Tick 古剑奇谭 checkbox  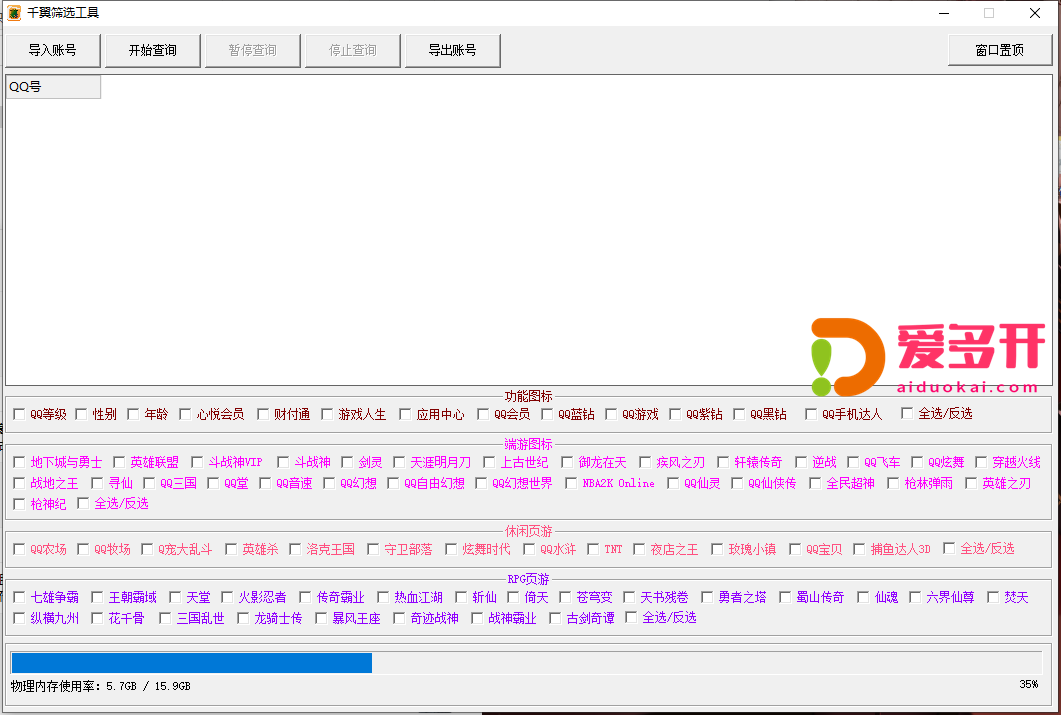coord(556,618)
